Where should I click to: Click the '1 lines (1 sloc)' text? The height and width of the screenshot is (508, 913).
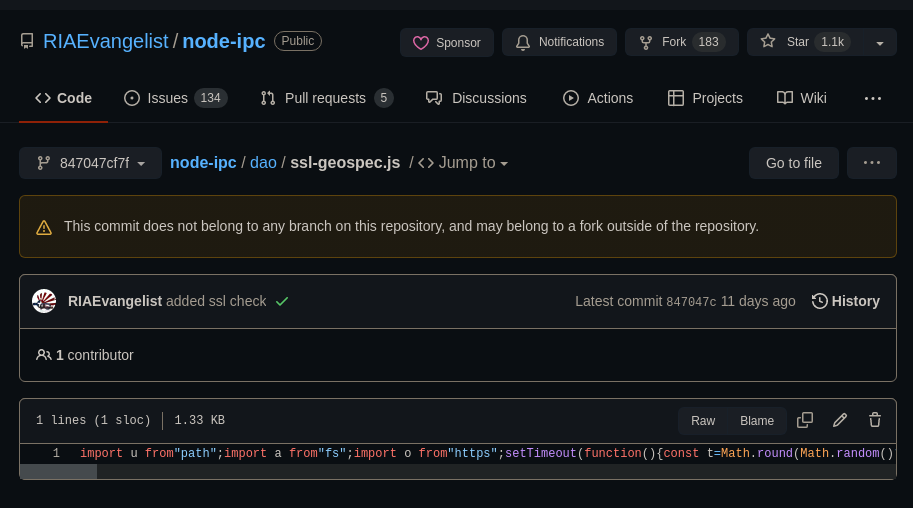click(93, 420)
